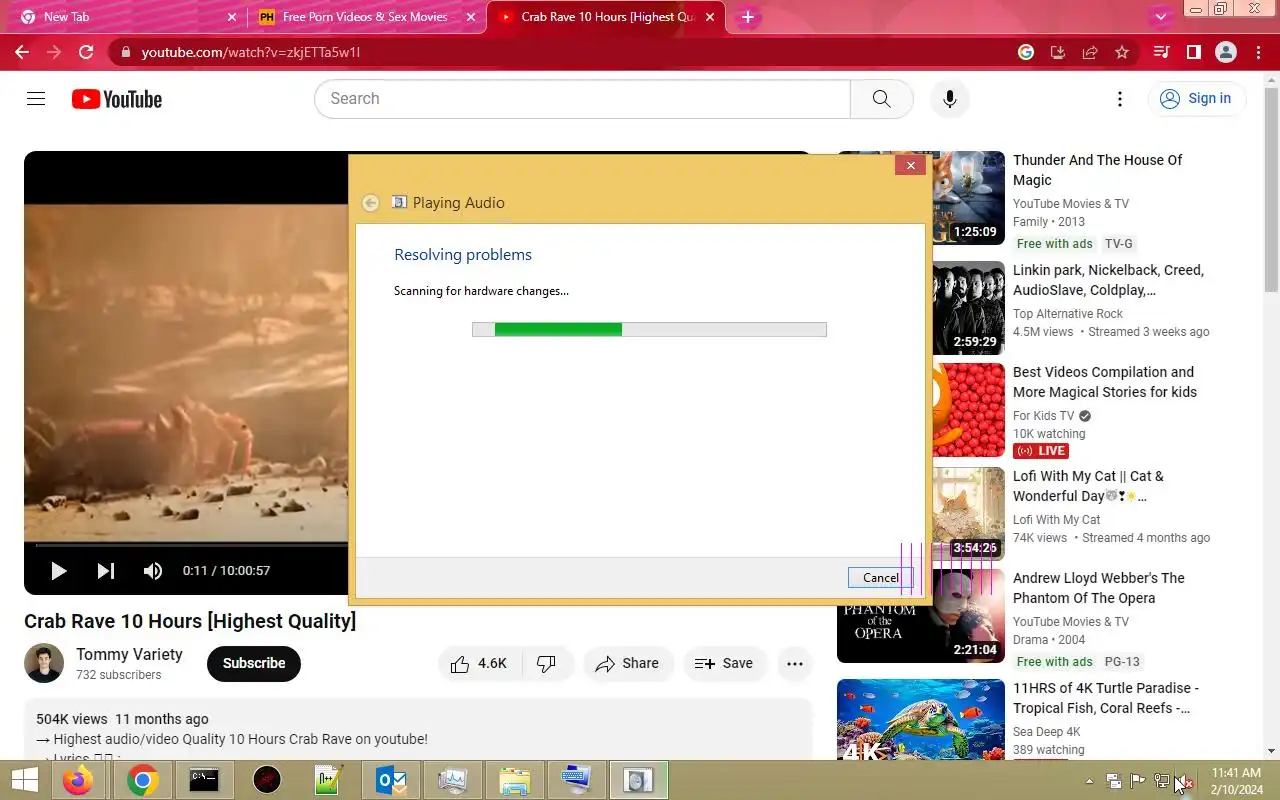
Task: Open the Windows Start button
Action: (24, 780)
